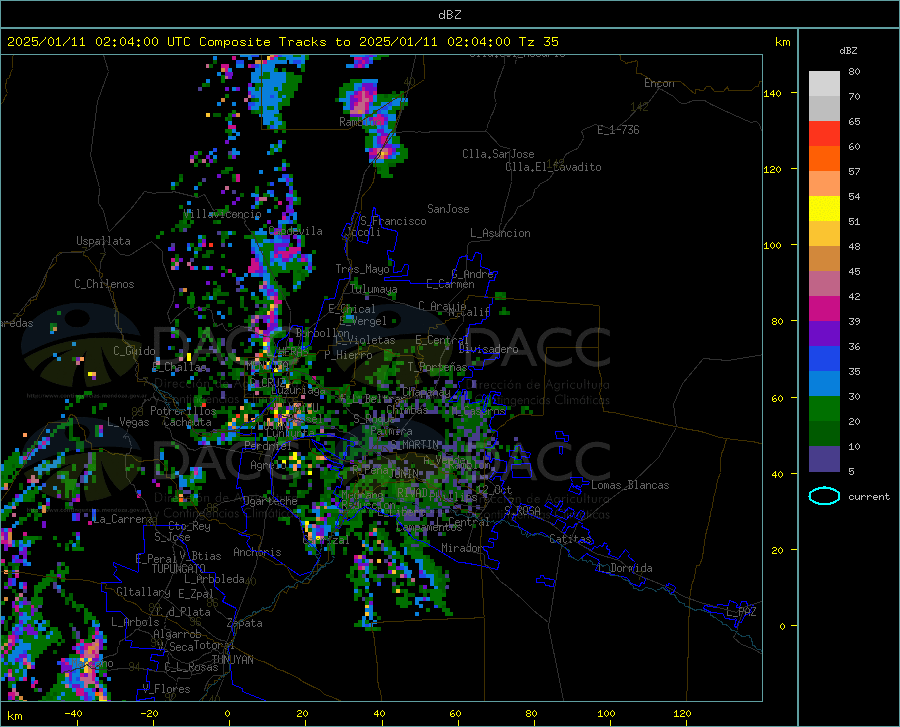Click the '120' tick on horizontal axis
Image resolution: width=900 pixels, height=727 pixels.
tap(682, 713)
